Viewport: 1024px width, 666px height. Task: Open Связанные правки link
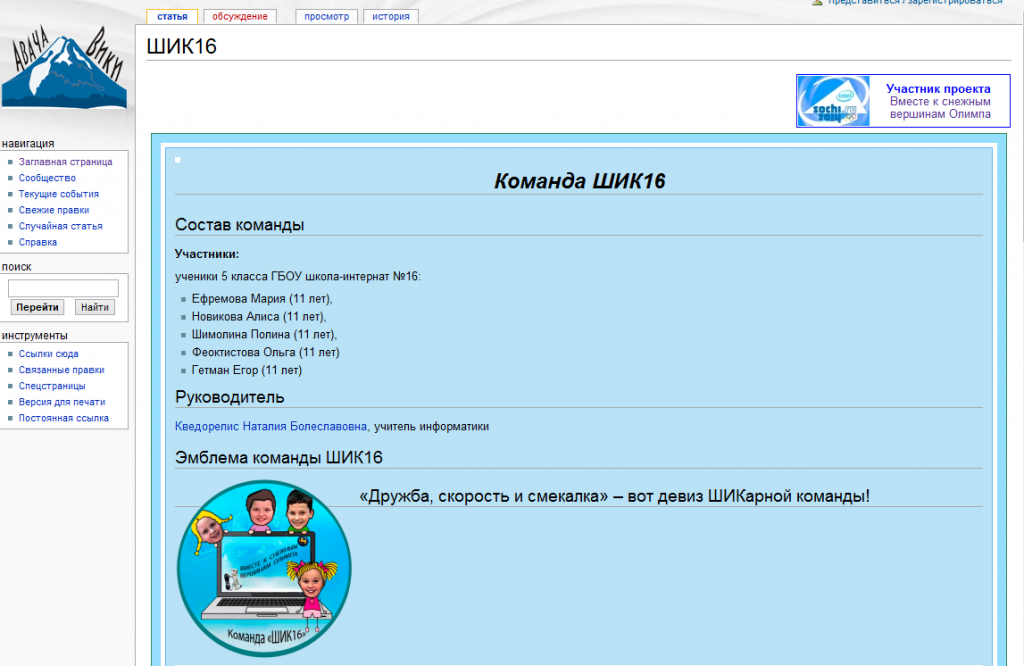[x=61, y=370]
